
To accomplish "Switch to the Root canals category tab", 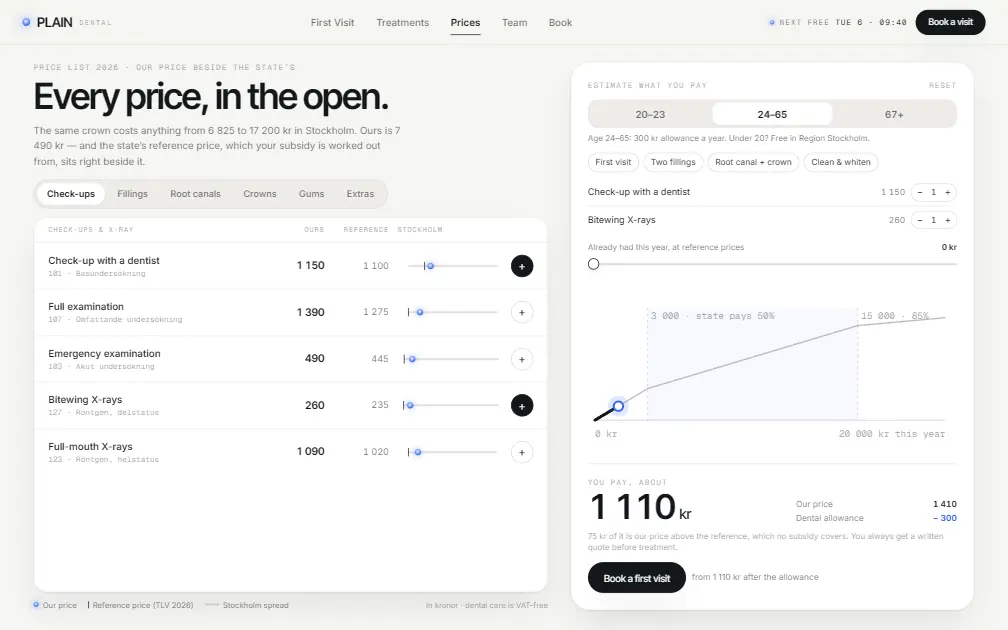I will (195, 194).
